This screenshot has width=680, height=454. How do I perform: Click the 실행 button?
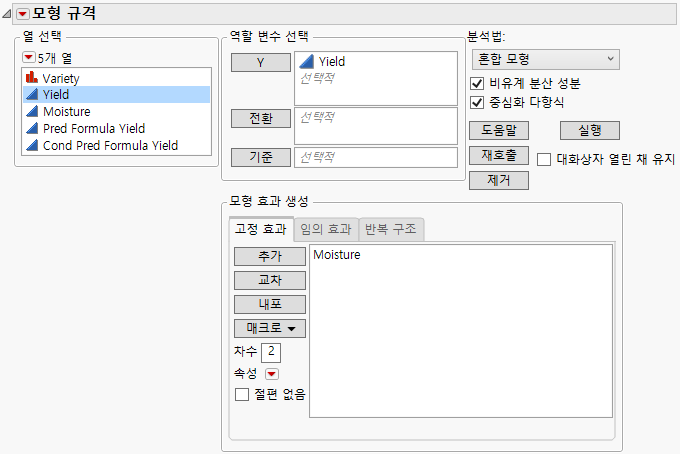point(590,130)
